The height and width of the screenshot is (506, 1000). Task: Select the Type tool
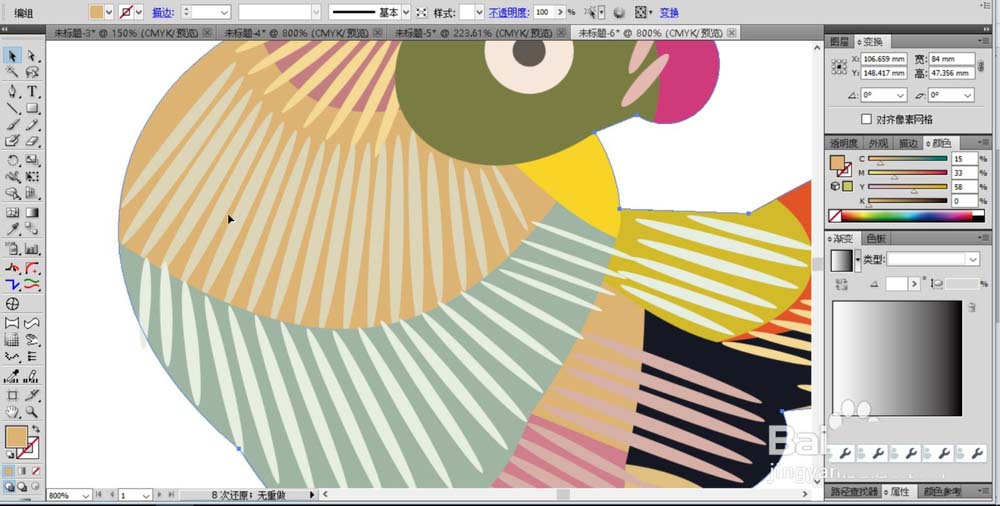pos(32,91)
